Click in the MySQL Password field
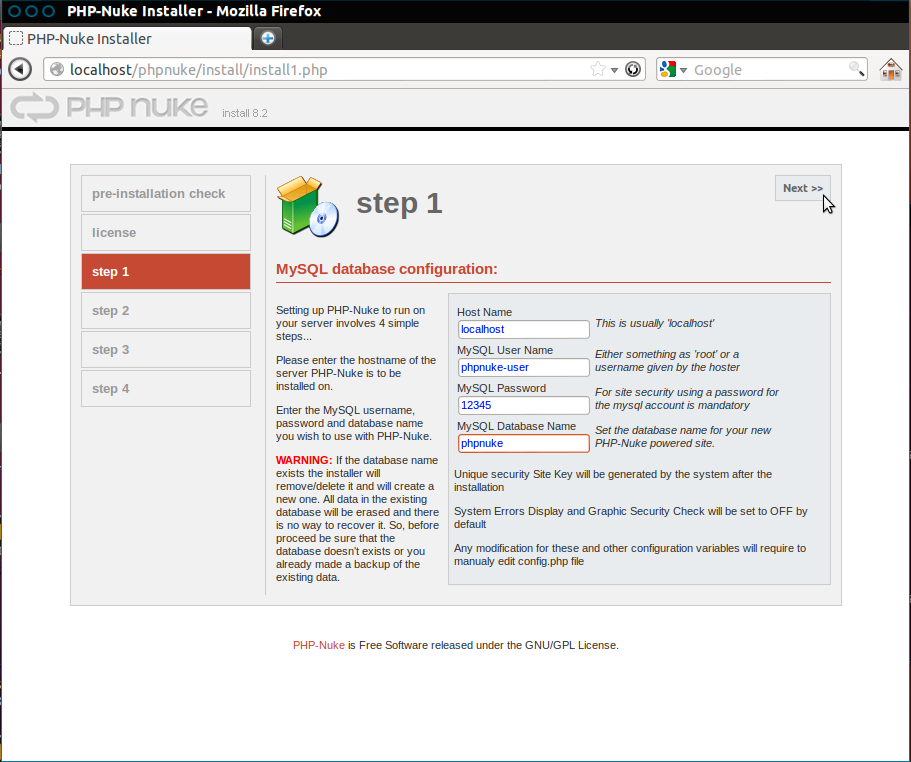This screenshot has height=762, width=911. click(523, 405)
